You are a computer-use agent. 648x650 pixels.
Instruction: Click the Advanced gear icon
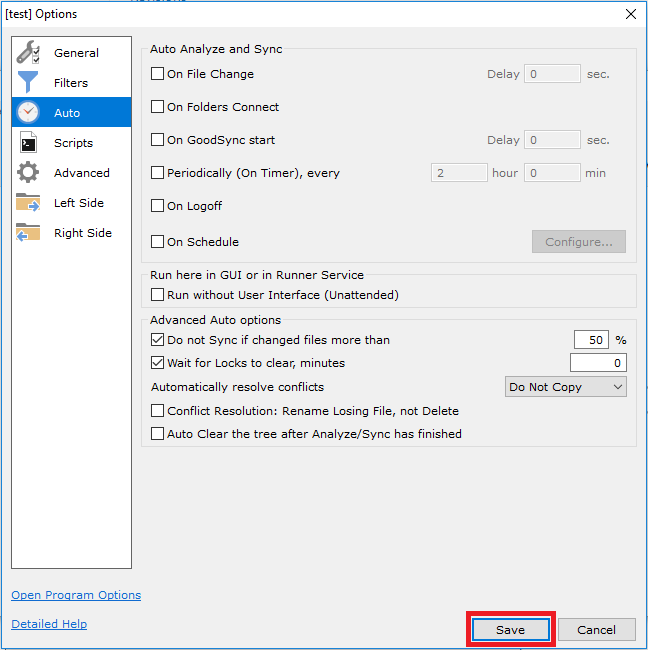[28, 173]
